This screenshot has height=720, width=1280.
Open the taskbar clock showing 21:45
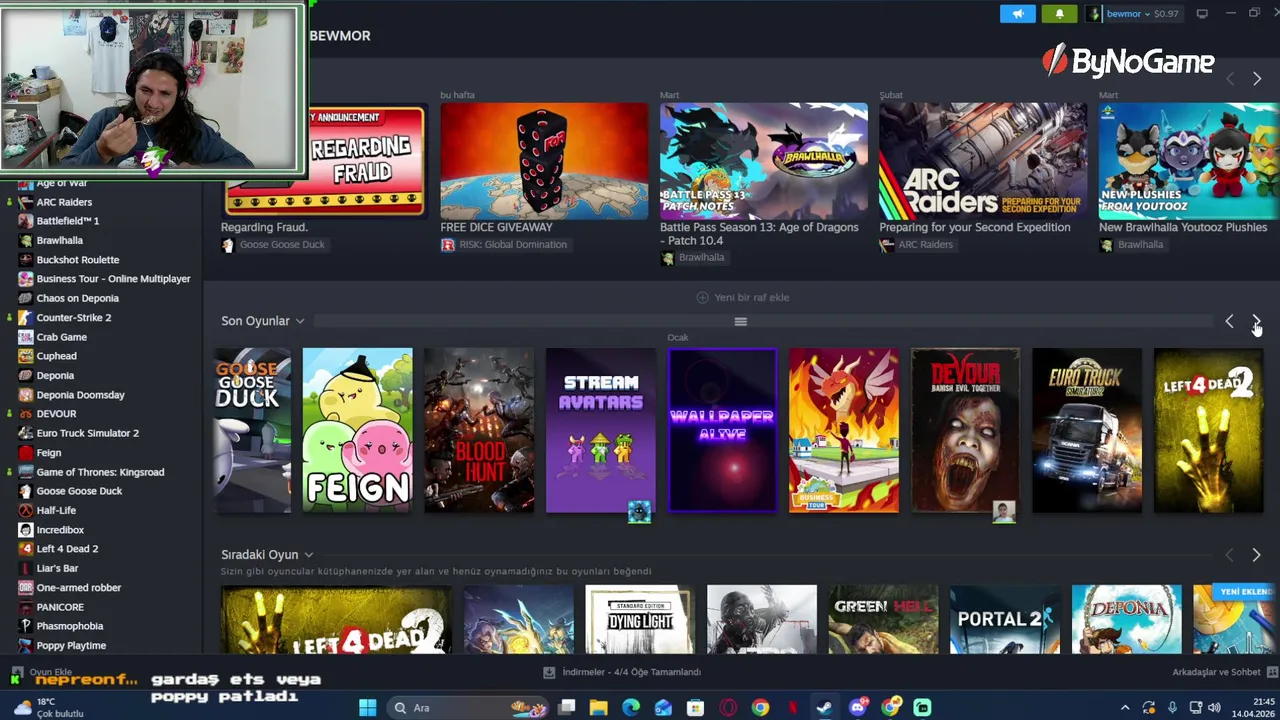(1252, 708)
